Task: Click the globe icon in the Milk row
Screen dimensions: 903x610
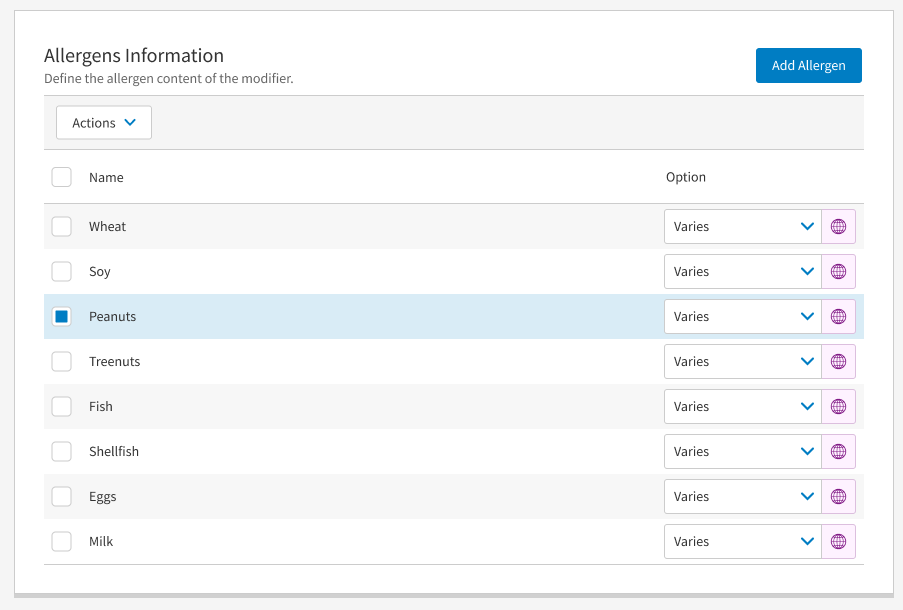Action: pos(839,541)
